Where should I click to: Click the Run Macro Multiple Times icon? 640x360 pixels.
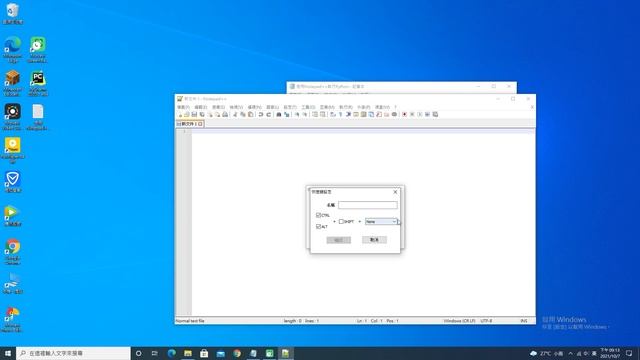[427, 115]
